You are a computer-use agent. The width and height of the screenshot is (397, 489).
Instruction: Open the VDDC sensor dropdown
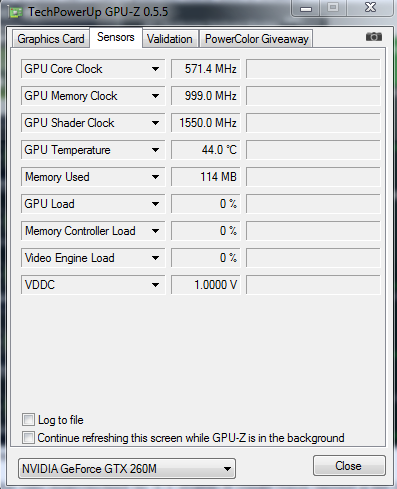click(155, 285)
